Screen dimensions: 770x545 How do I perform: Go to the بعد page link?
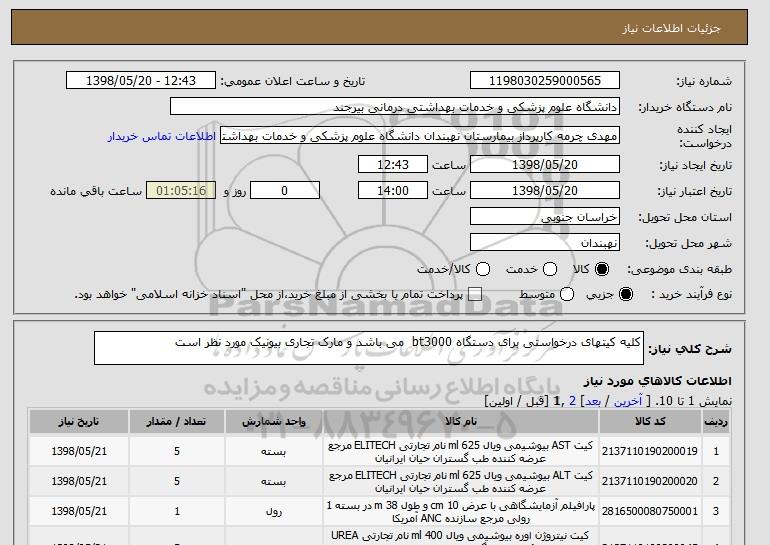coord(593,401)
